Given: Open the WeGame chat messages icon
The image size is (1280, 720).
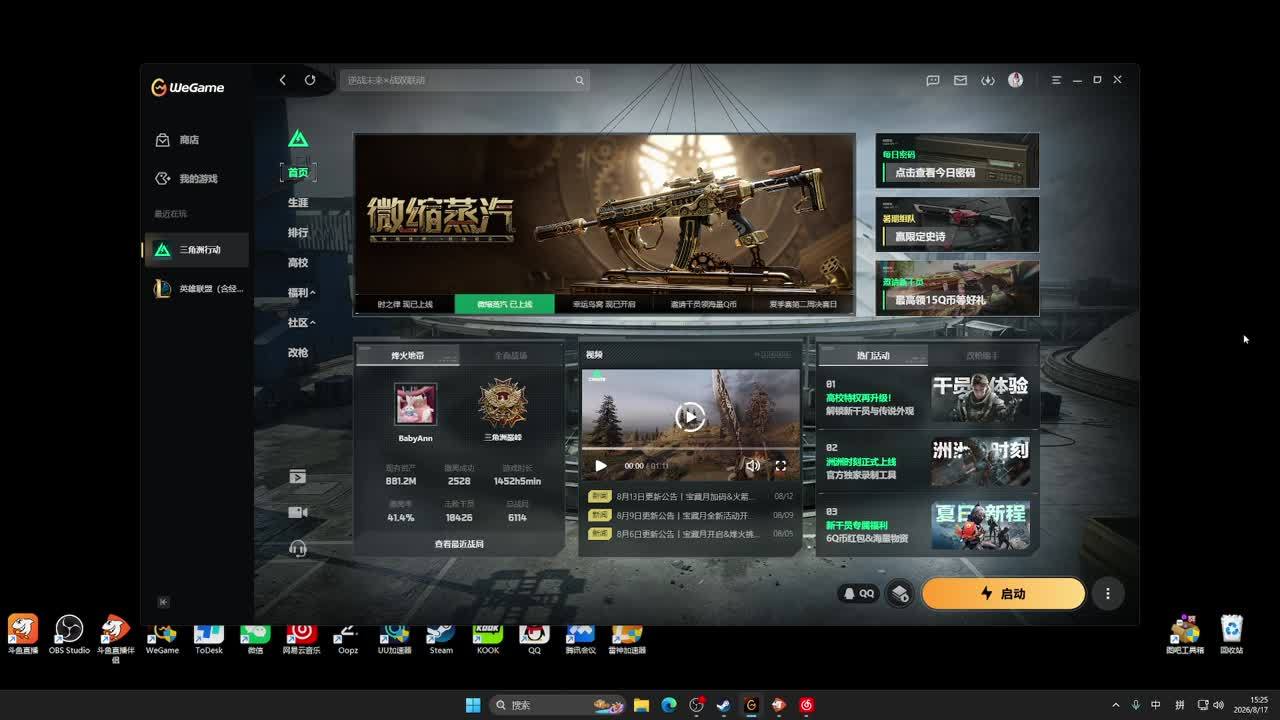Looking at the screenshot, I should [933, 80].
